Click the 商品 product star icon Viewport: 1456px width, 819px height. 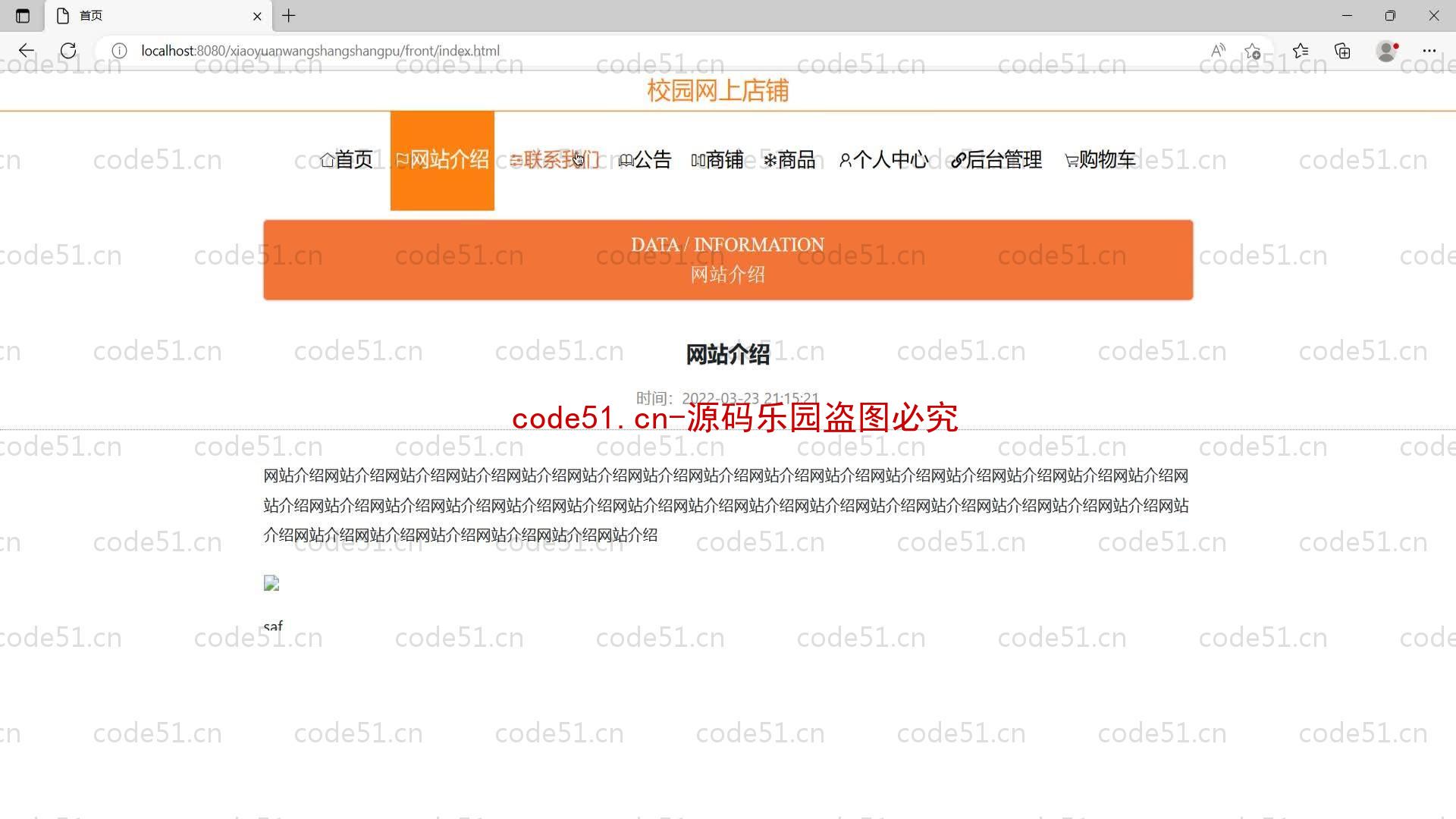(x=769, y=160)
